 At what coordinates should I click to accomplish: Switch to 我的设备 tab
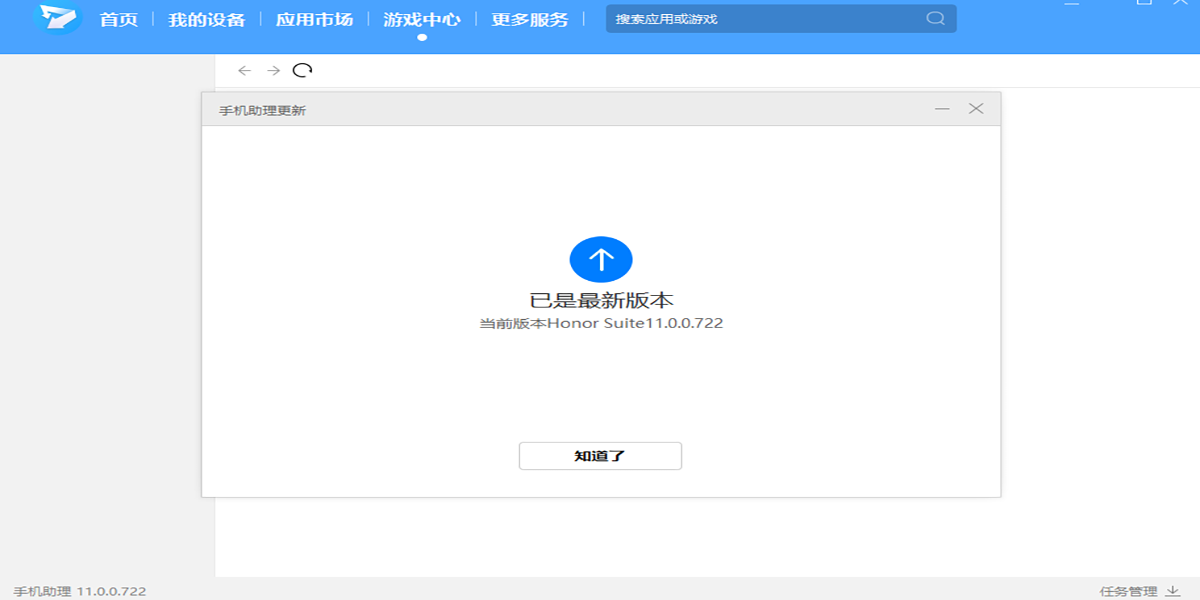coord(207,19)
